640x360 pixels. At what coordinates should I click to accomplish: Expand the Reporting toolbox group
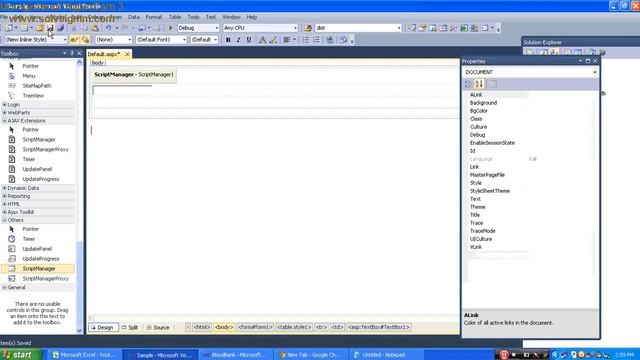tap(4, 196)
